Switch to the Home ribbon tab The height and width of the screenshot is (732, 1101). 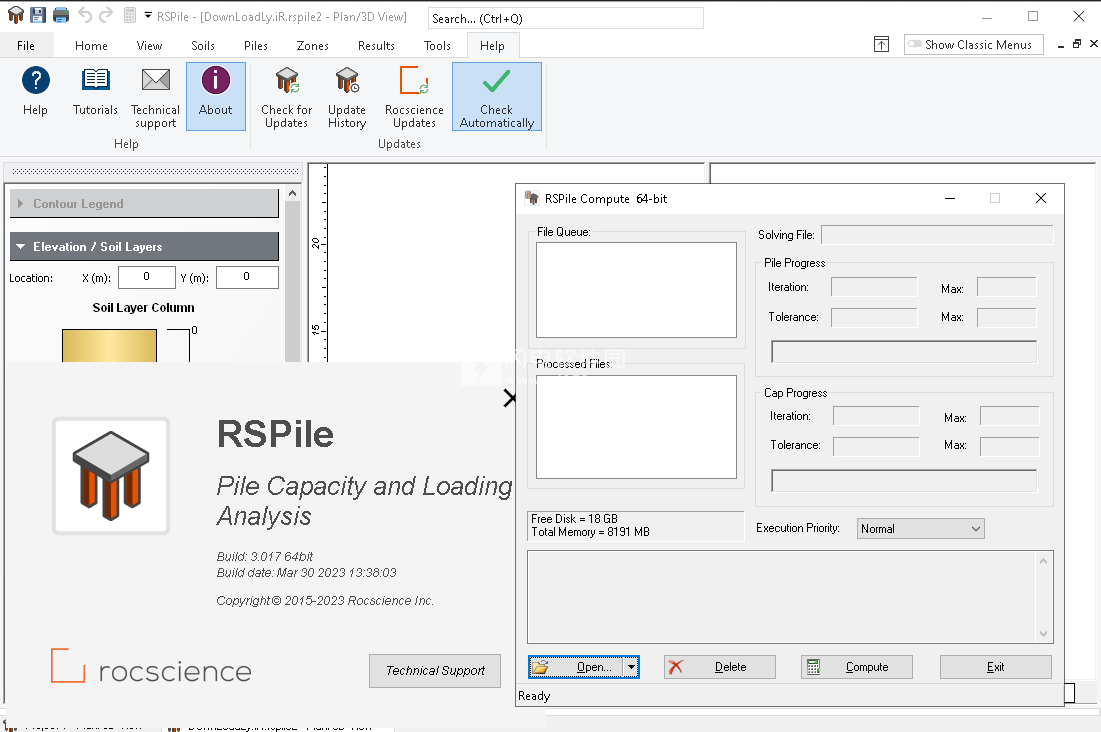[91, 46]
